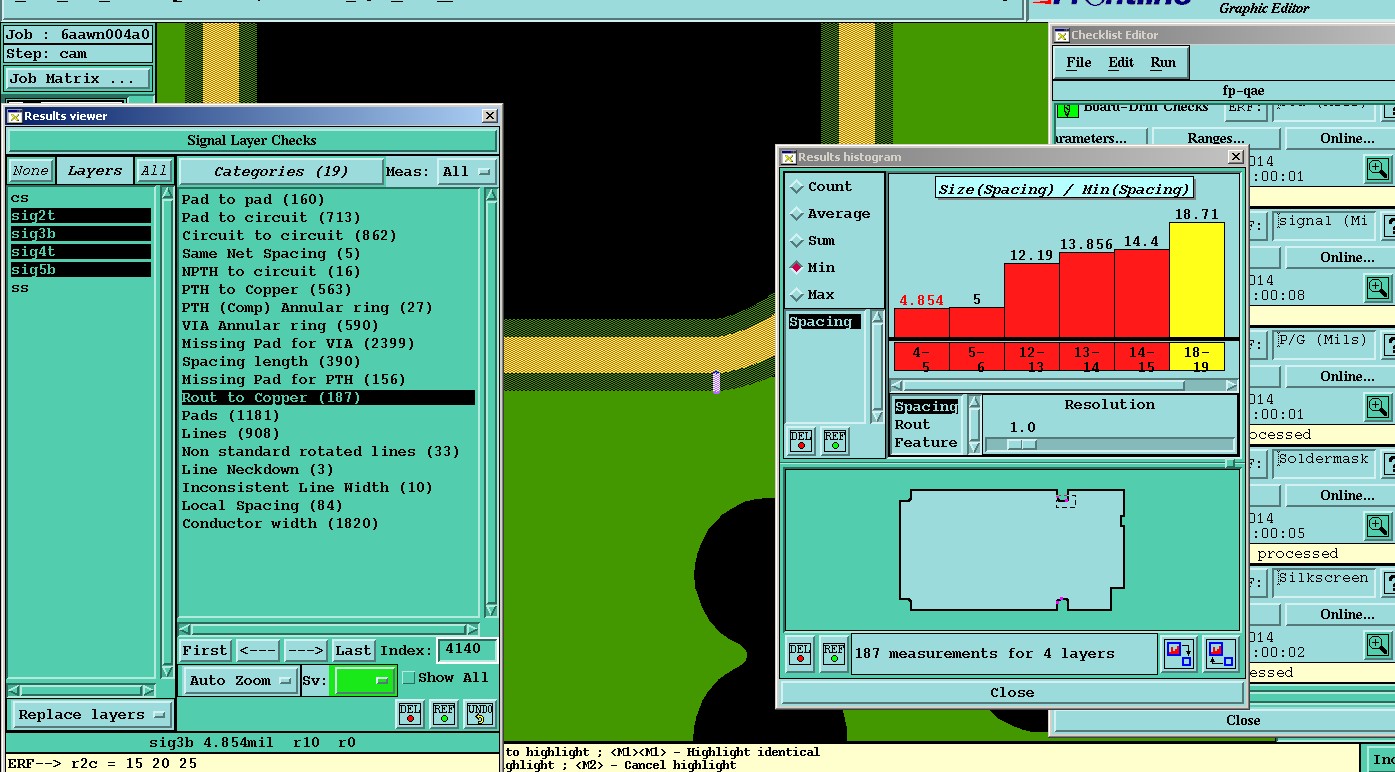The image size is (1395, 772).
Task: Open File menu in Checklist Editor
Action: tap(1079, 62)
